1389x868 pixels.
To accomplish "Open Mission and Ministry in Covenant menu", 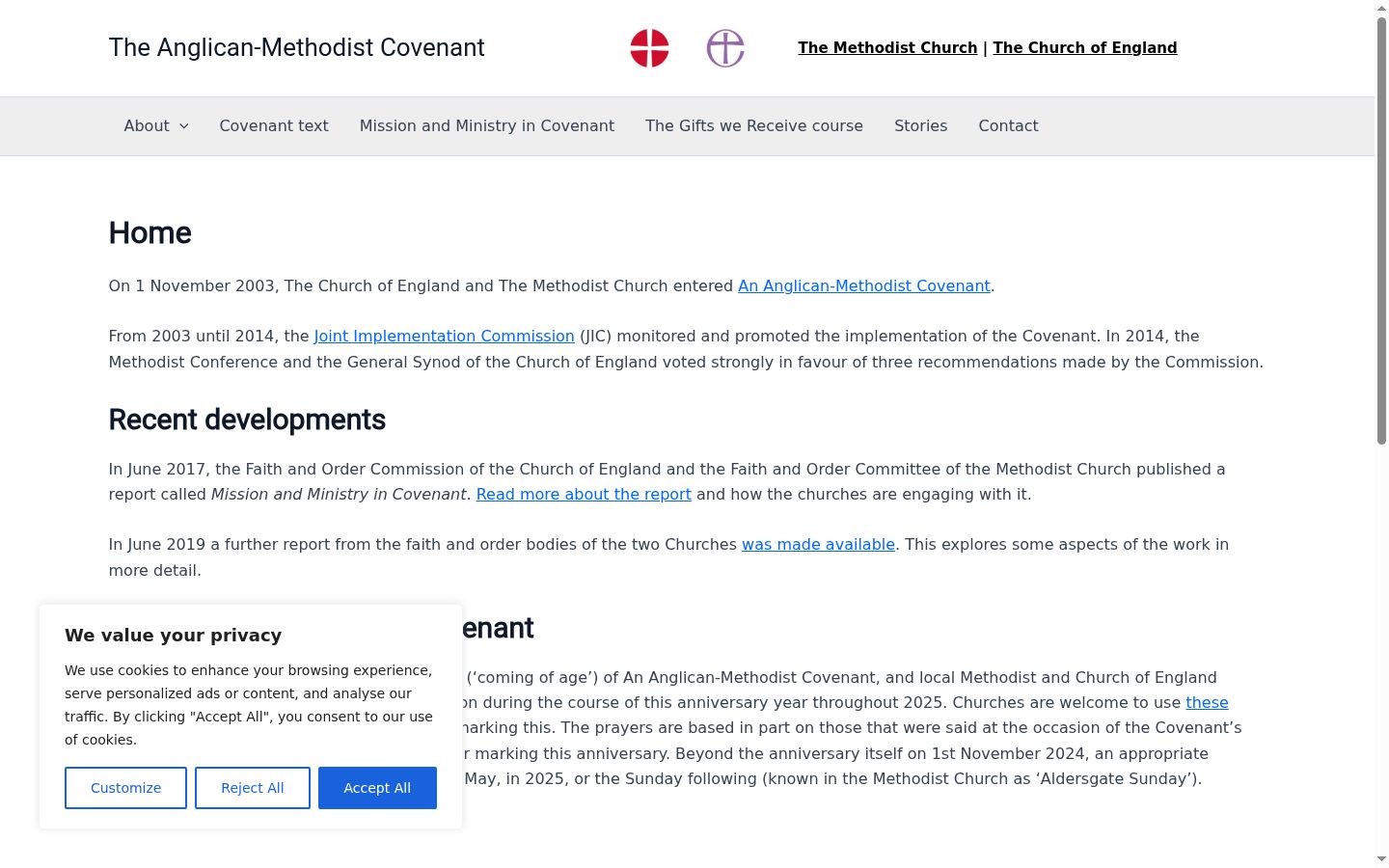I will click(x=487, y=126).
